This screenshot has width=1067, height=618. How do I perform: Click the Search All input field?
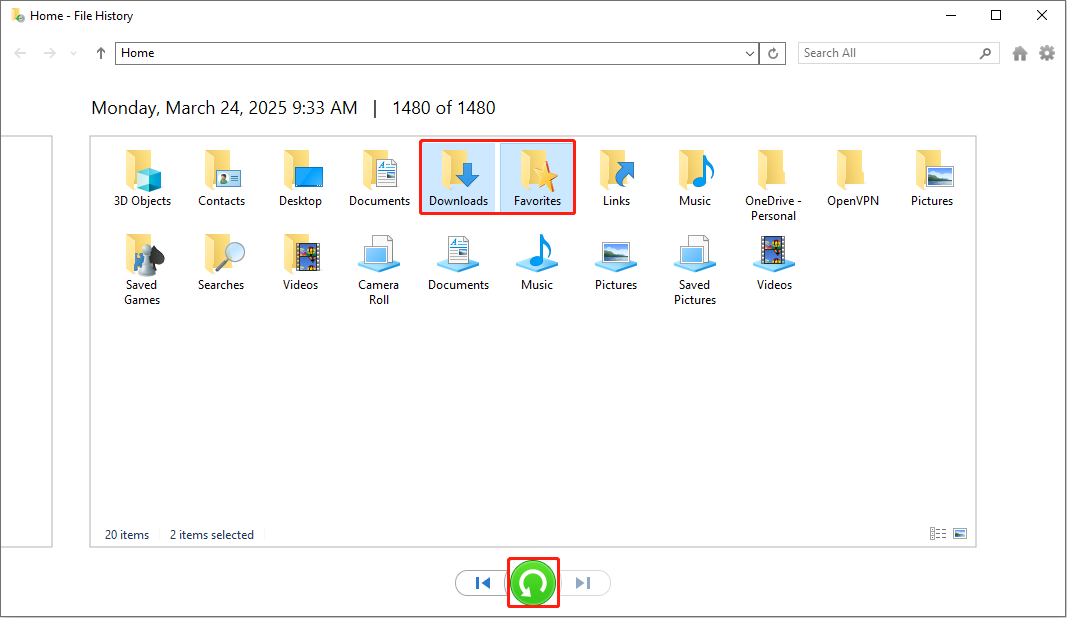coord(888,53)
